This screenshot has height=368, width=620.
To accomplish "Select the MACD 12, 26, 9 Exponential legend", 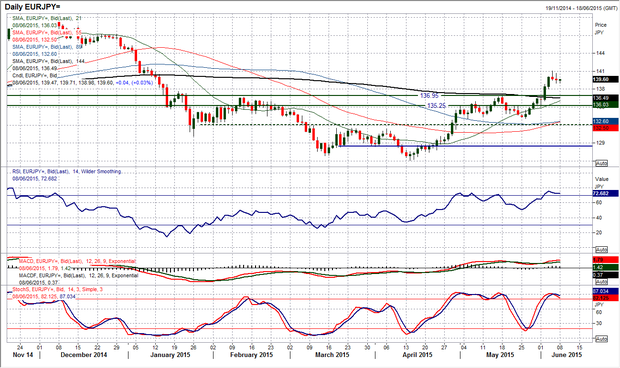I will pos(78,261).
